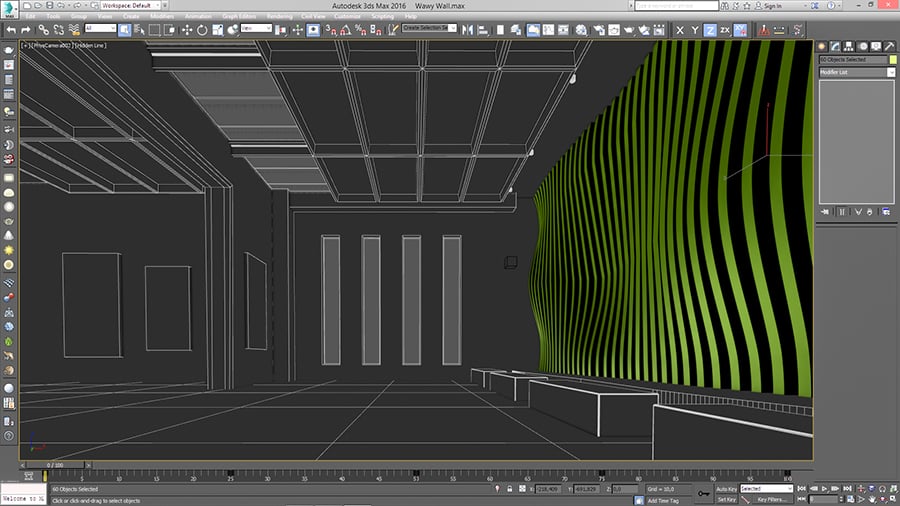Click the Undo arrow in main toolbar

(11, 30)
